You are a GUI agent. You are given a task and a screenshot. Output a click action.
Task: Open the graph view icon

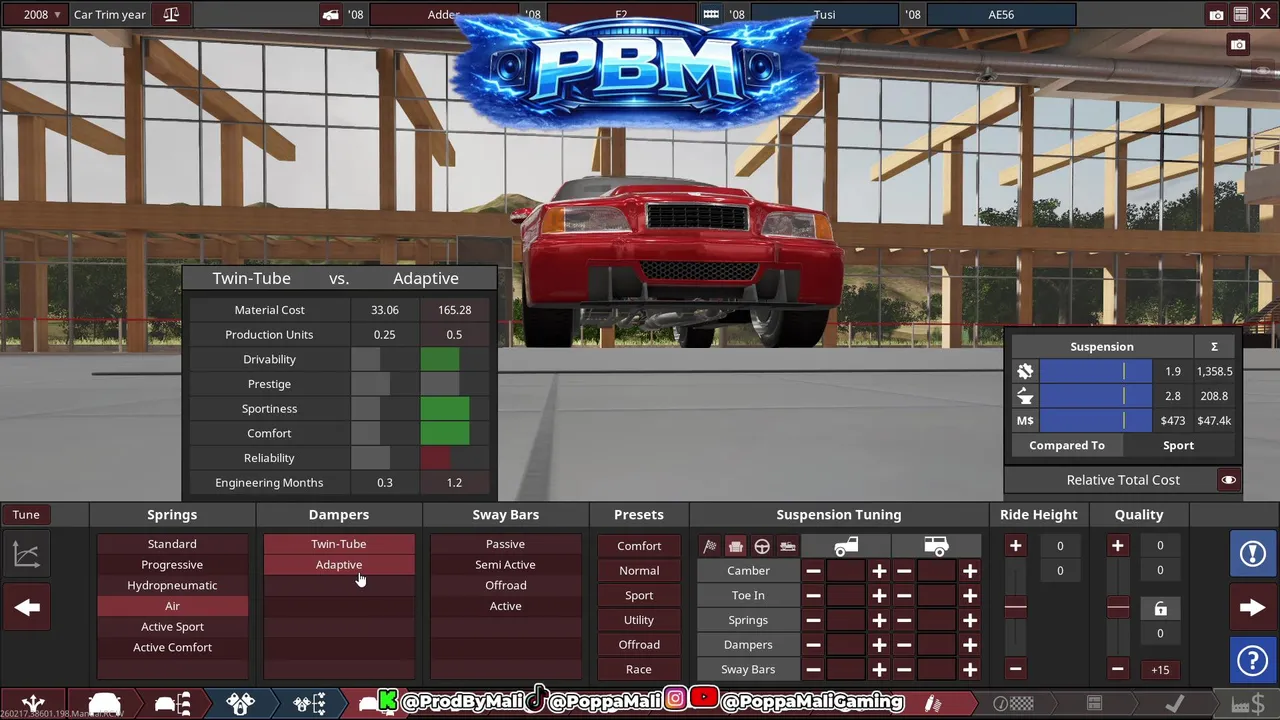pos(27,555)
